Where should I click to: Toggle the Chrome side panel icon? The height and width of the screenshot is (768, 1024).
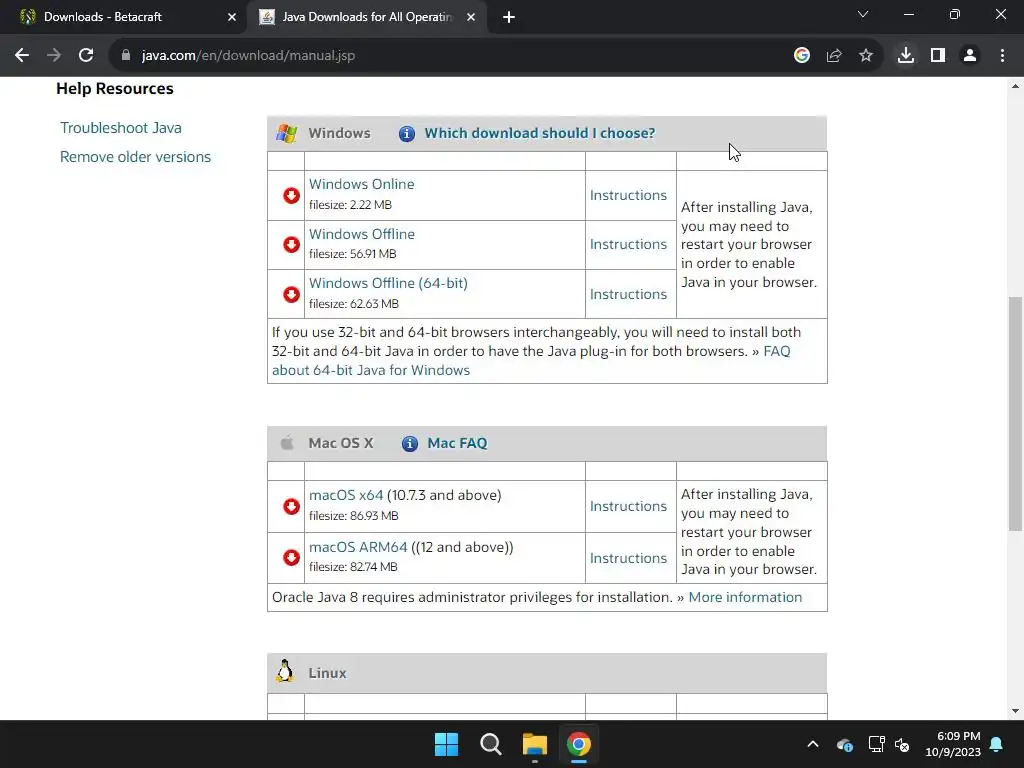click(x=938, y=56)
